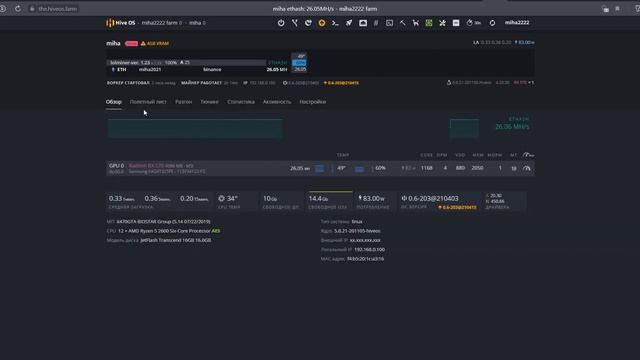Click the miha2021 wallet name
Viewport: 640px width, 360px height.
pos(150,69)
